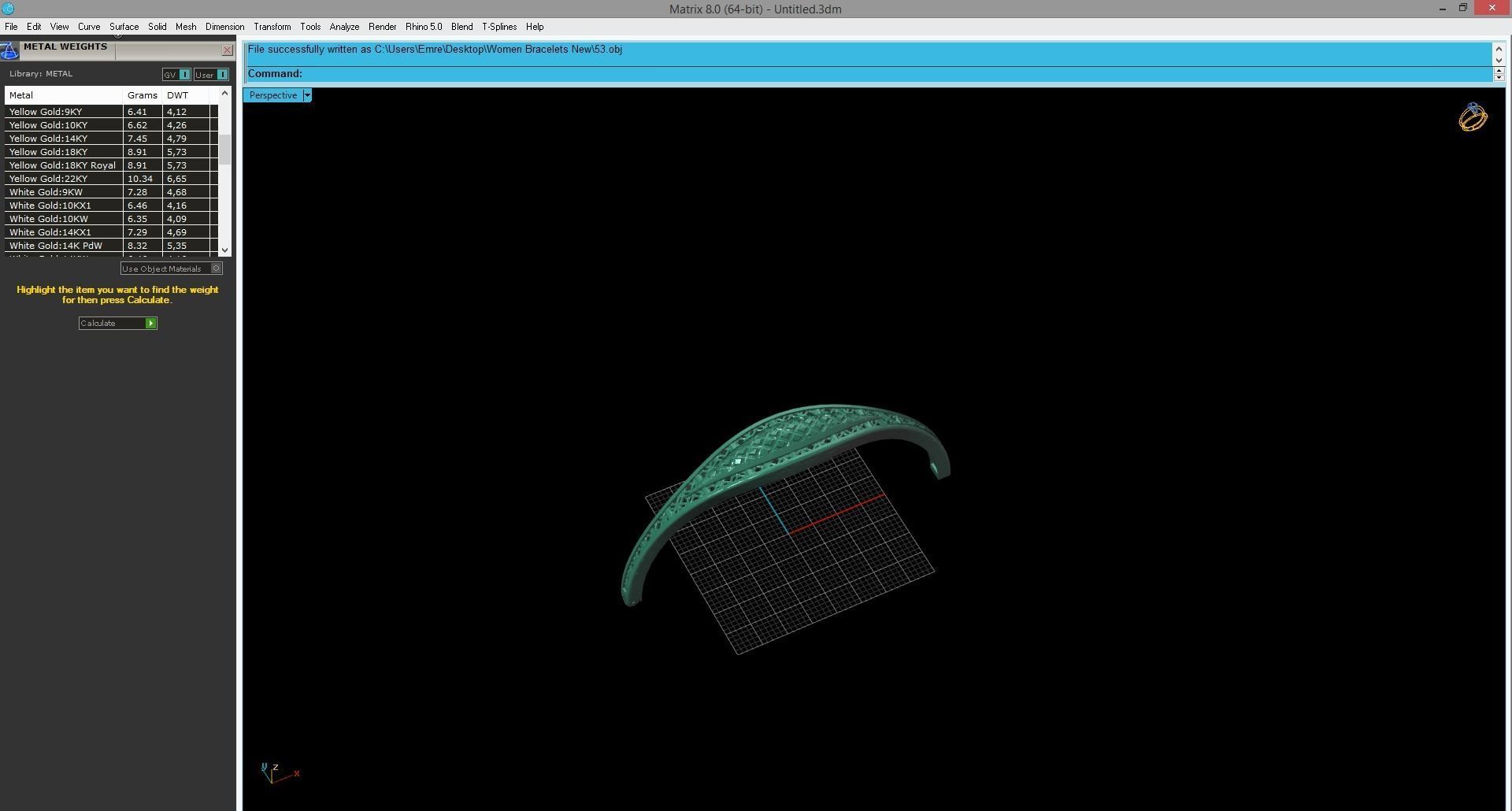Image resolution: width=1512 pixels, height=811 pixels.
Task: Select White Gold:10KX1 row
Action: 111,206
